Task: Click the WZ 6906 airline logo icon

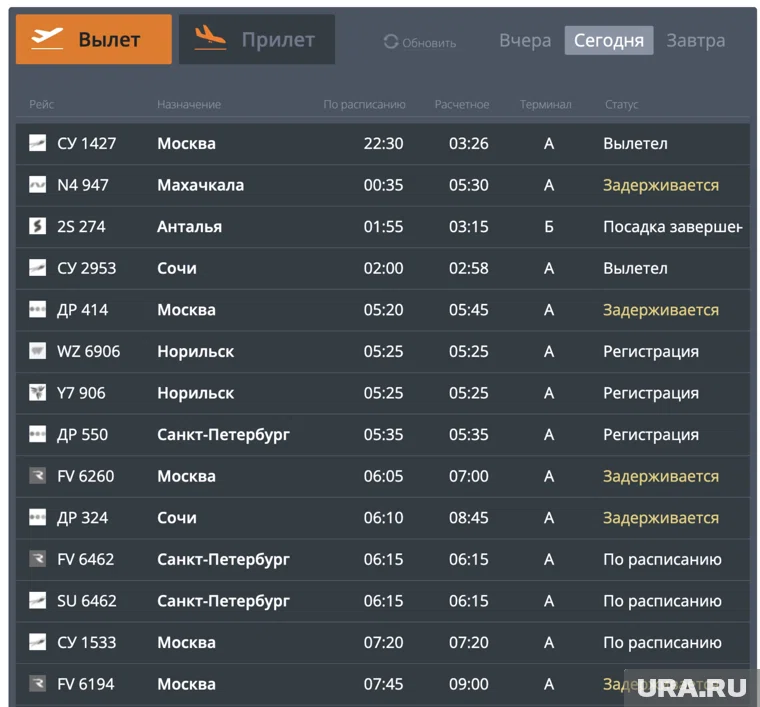Action: [x=37, y=352]
